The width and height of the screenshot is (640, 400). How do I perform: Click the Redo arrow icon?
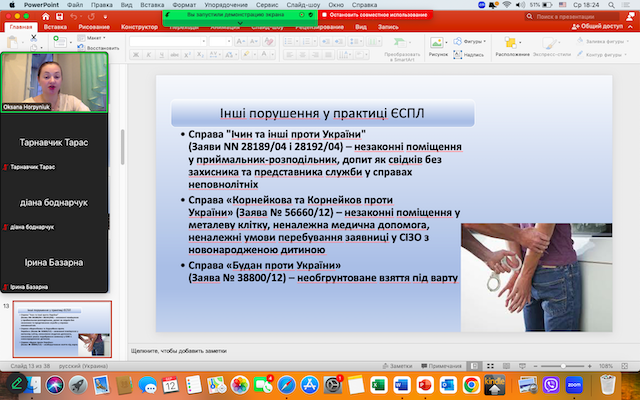coord(91,16)
